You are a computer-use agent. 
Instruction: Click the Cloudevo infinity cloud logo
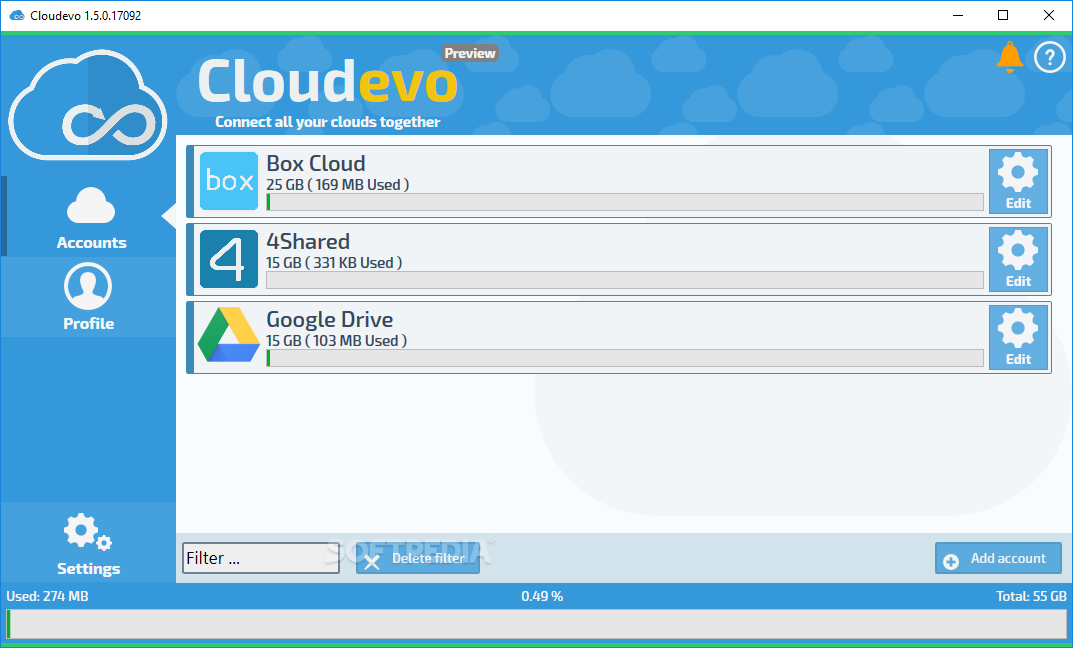pos(88,104)
